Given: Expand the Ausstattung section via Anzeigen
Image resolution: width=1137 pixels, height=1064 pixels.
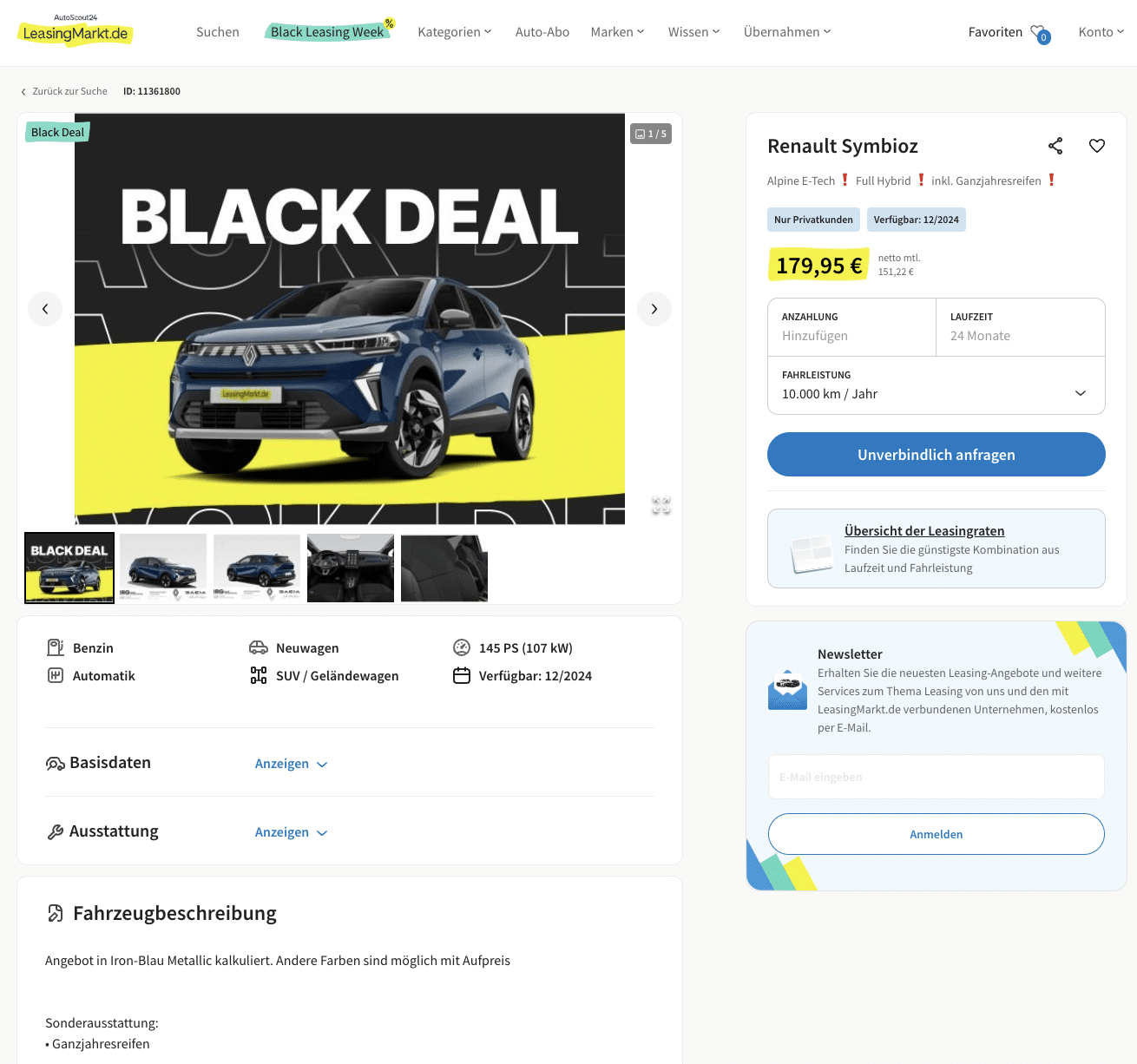Looking at the screenshot, I should [291, 832].
